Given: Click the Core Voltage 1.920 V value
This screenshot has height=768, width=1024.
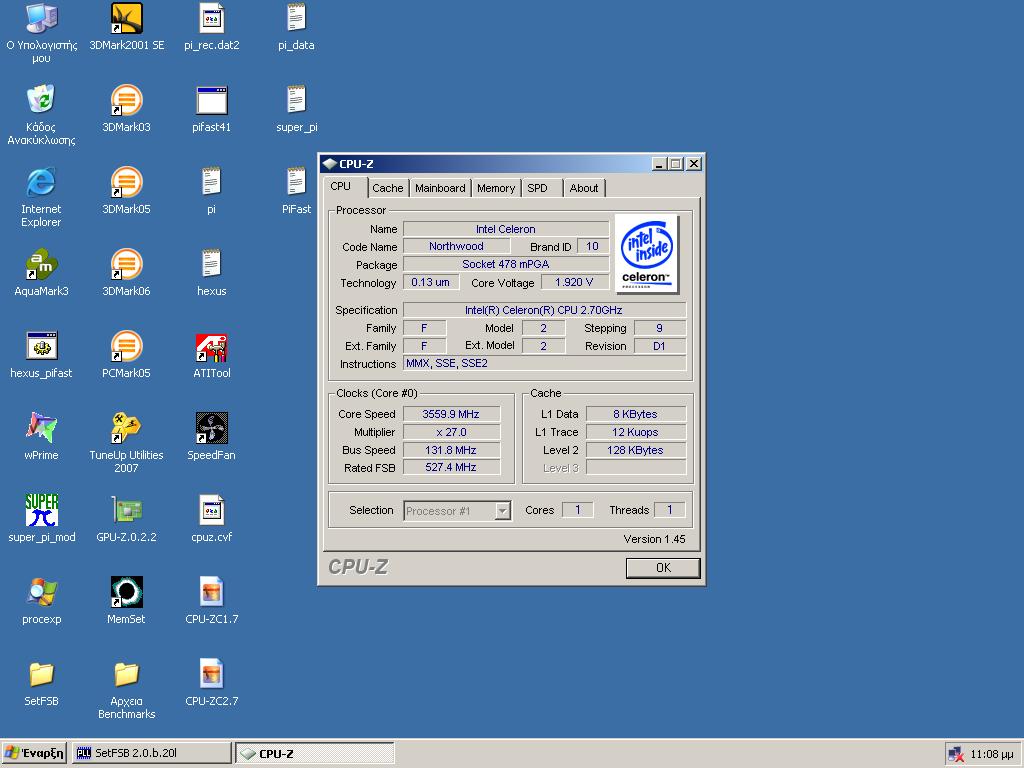Looking at the screenshot, I should (575, 282).
